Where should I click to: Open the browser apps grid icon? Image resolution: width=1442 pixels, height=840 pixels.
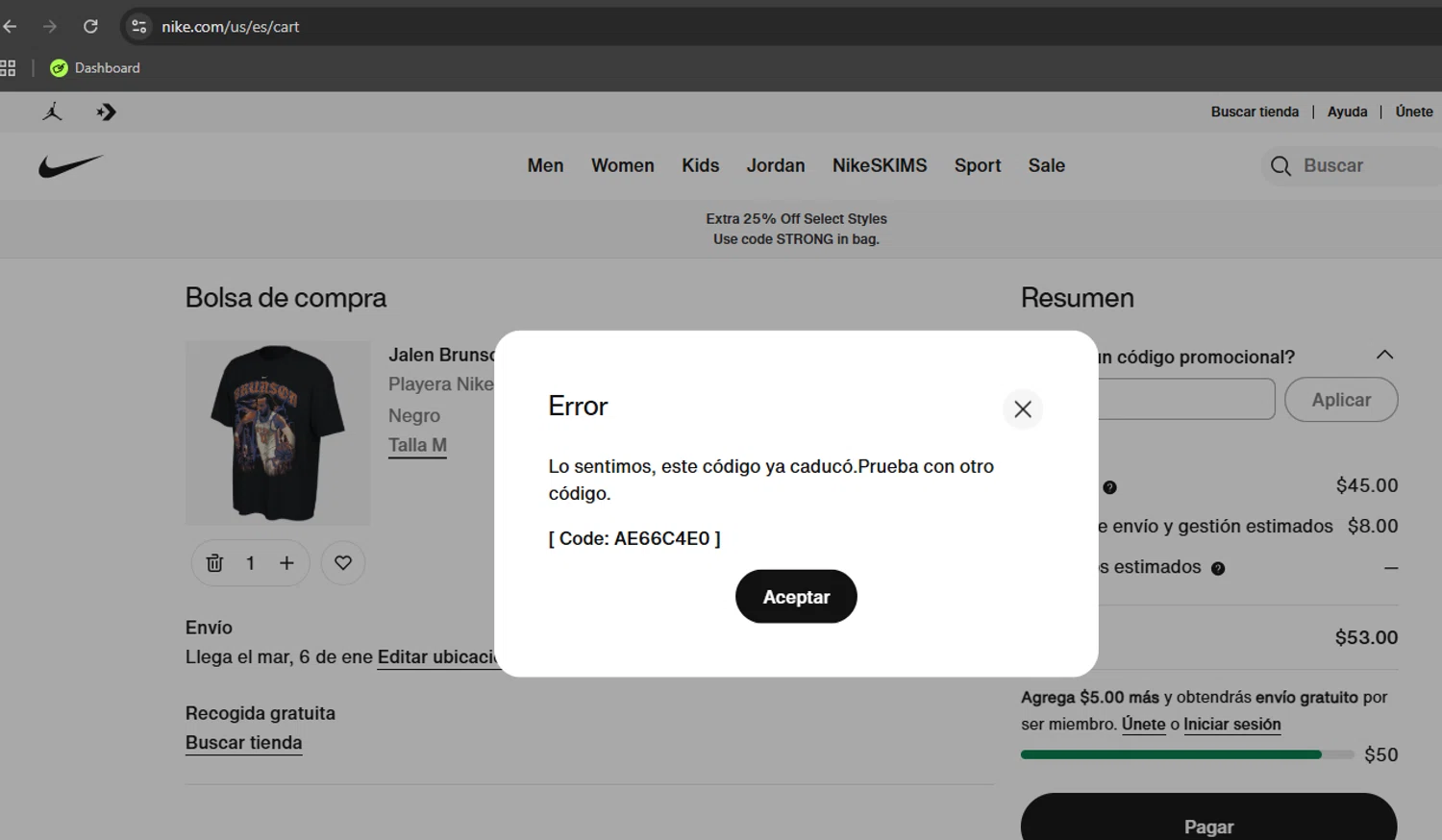tap(8, 68)
